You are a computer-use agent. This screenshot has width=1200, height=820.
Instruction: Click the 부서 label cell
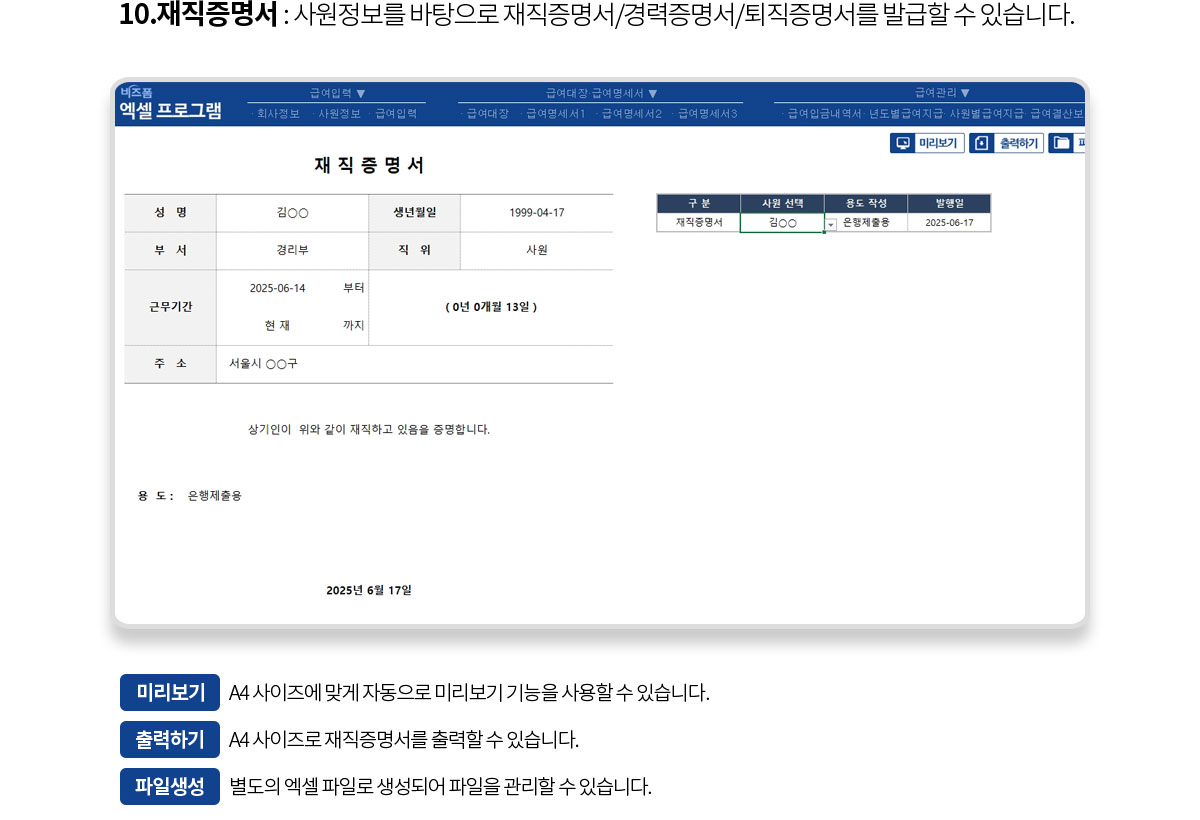[170, 251]
